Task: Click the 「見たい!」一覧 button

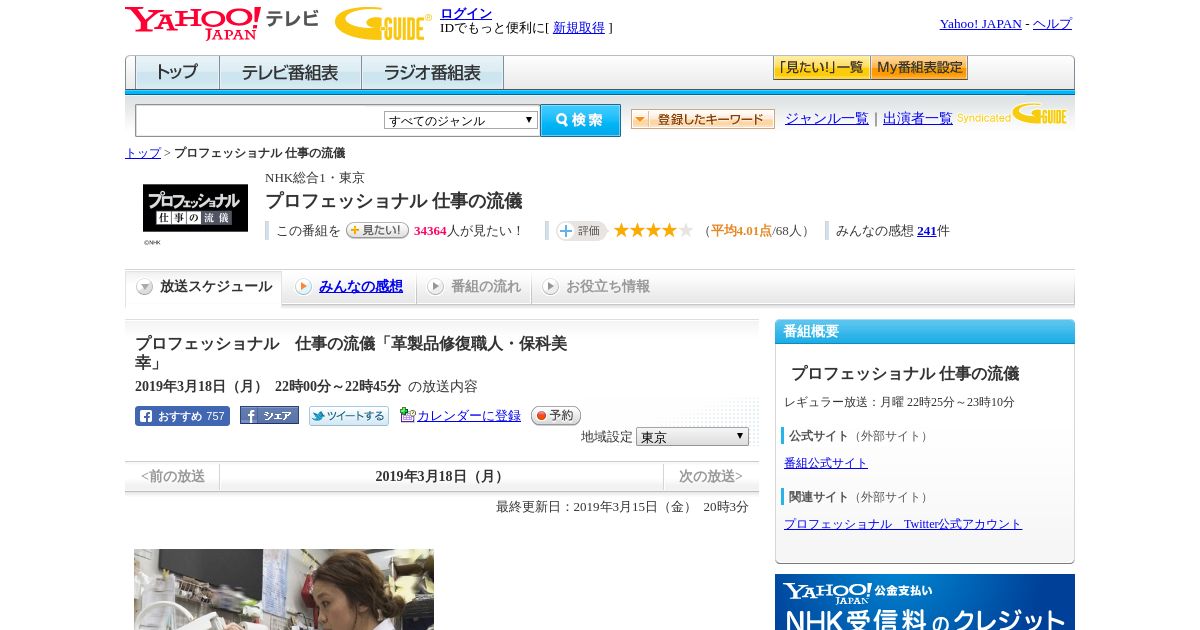Action: 821,68
